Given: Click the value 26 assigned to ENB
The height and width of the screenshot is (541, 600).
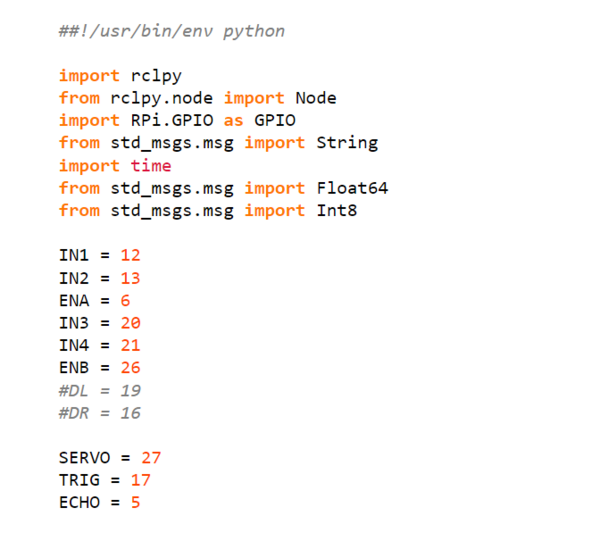Looking at the screenshot, I should 130,368.
